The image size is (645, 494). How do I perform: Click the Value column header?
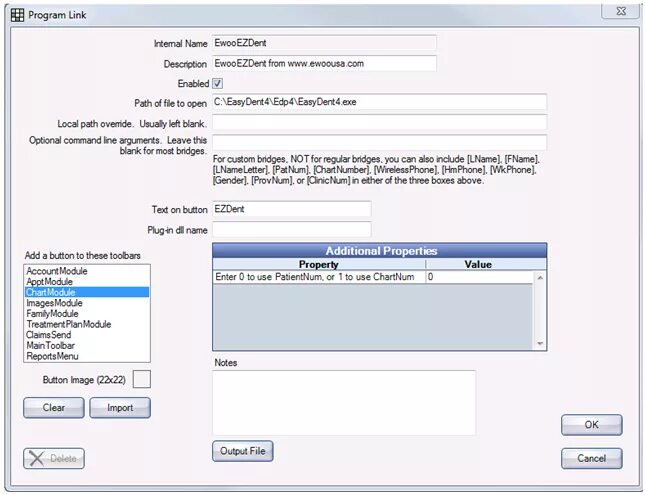478,264
